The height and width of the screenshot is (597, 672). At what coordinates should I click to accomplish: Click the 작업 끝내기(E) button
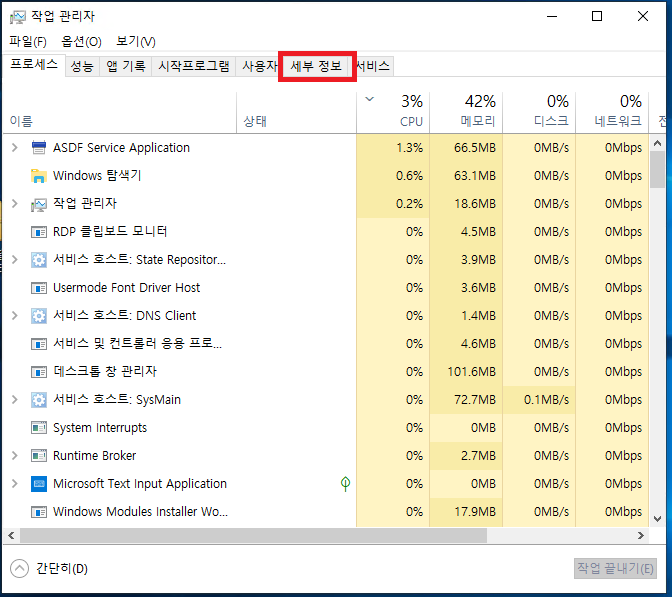615,569
